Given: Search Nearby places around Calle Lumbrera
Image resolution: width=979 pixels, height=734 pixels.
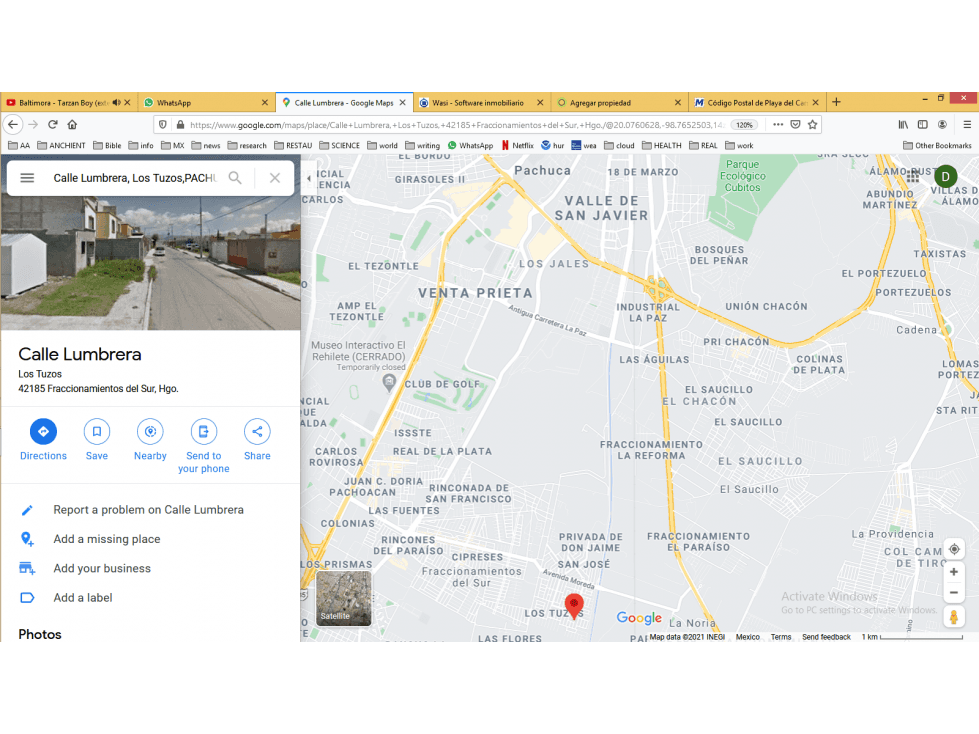Looking at the screenshot, I should (150, 440).
